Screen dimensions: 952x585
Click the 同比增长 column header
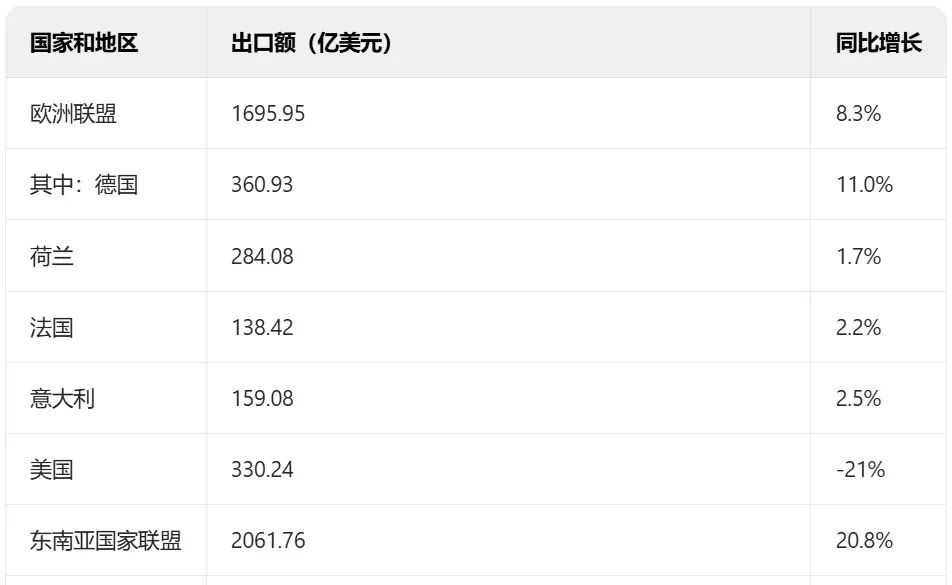click(879, 43)
